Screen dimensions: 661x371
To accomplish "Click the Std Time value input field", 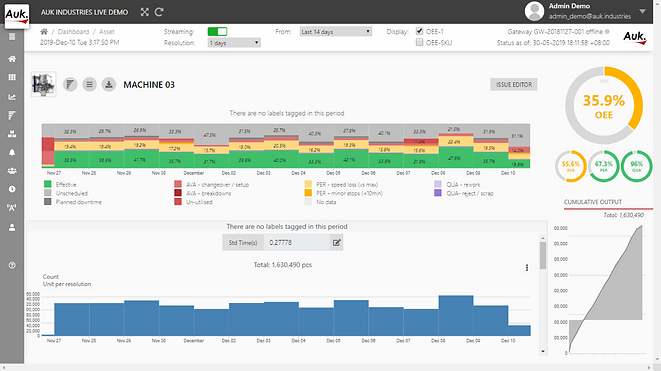I will point(297,242).
